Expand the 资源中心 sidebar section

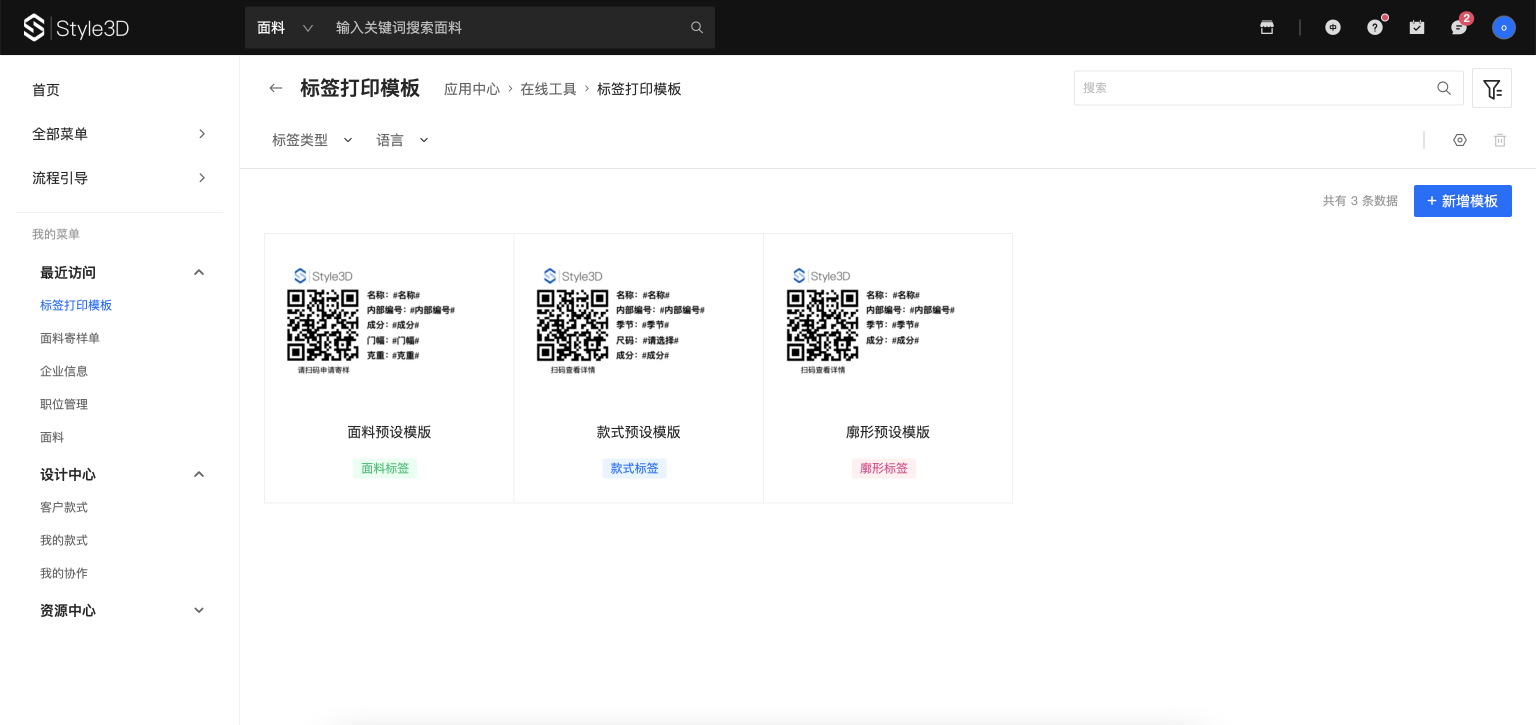coord(198,611)
